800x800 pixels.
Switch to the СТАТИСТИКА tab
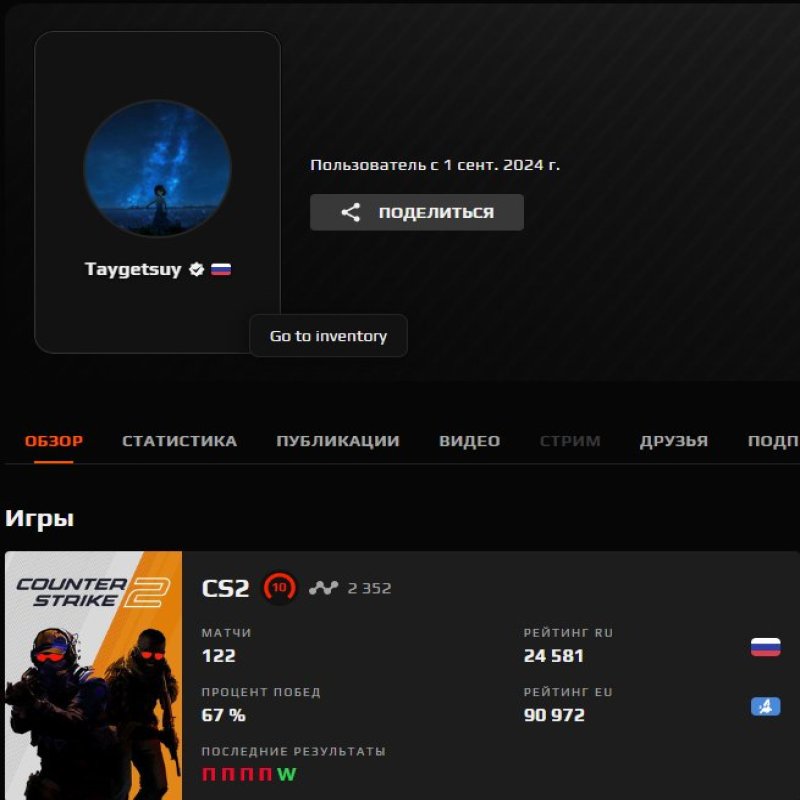pyautogui.click(x=178, y=440)
